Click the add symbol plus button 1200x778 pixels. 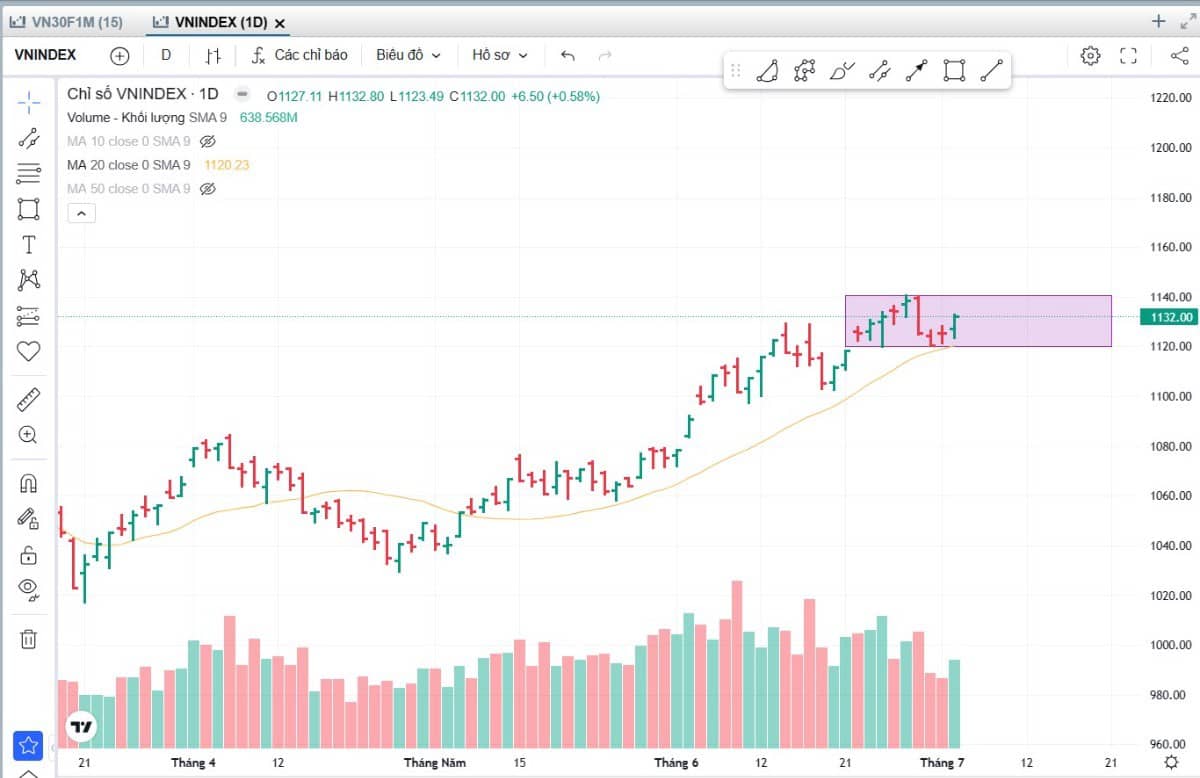[x=120, y=55]
